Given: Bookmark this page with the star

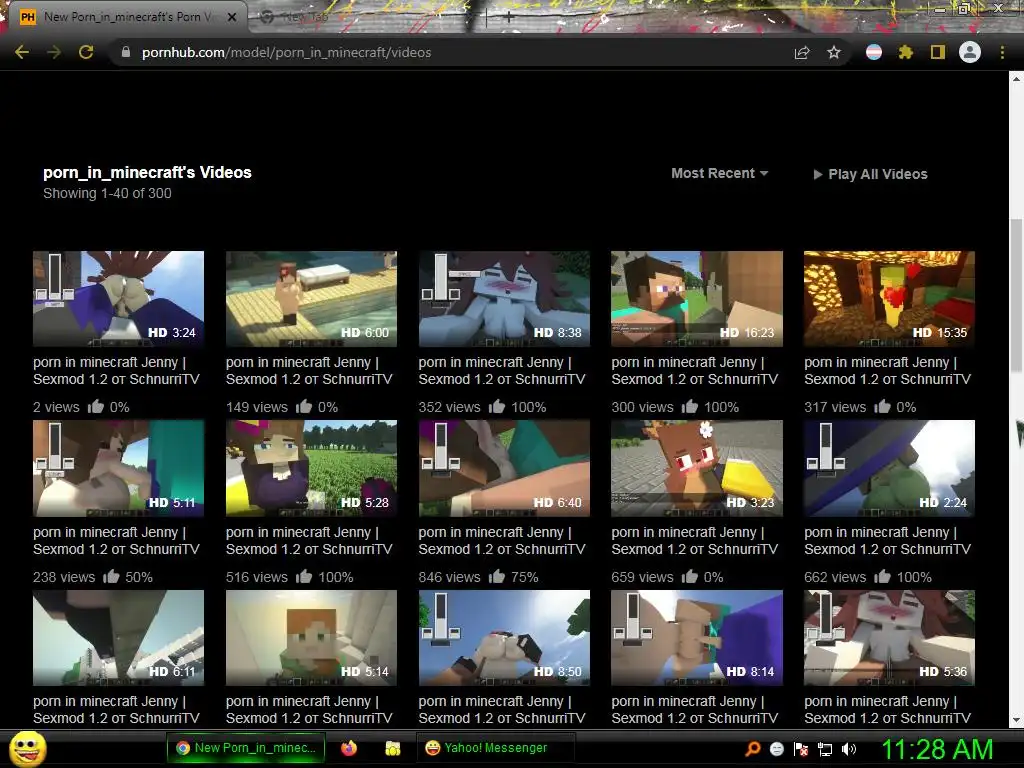Looking at the screenshot, I should [834, 52].
